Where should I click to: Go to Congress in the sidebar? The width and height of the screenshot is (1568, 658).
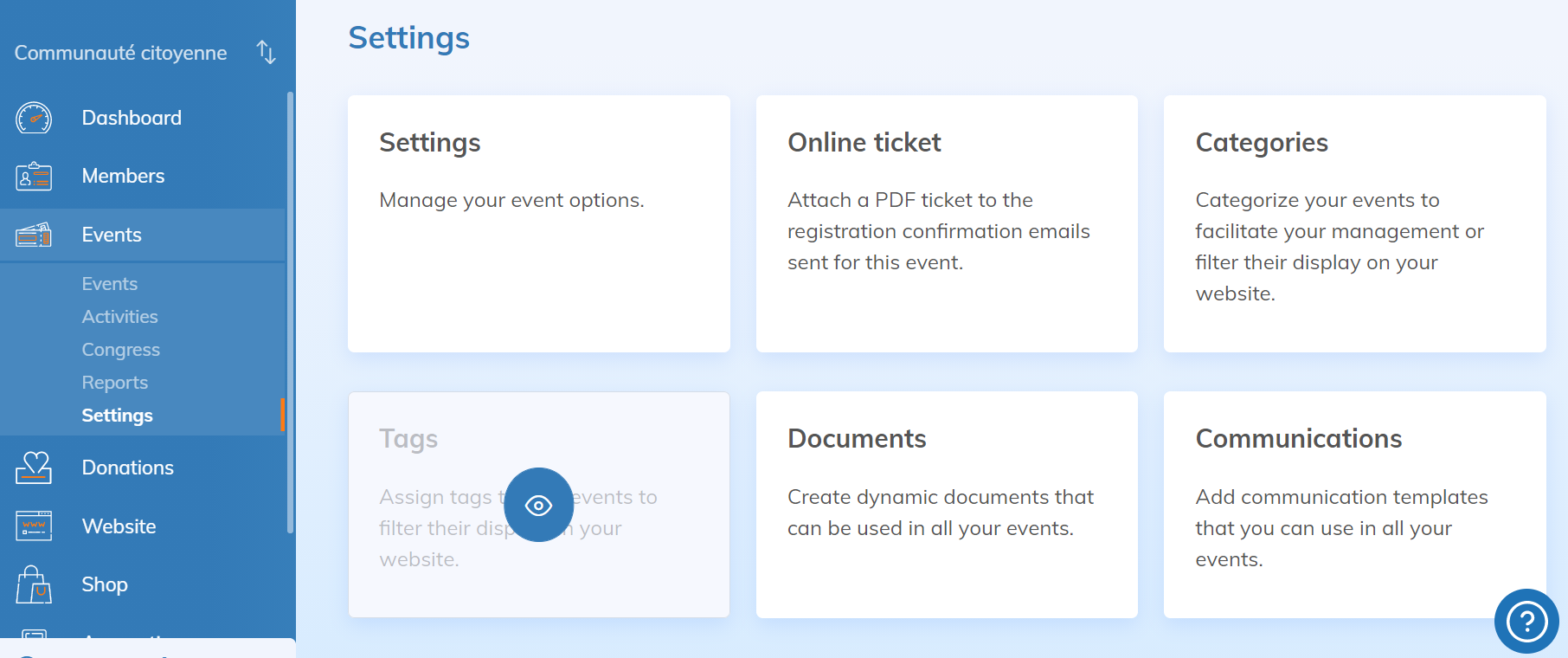(x=120, y=350)
